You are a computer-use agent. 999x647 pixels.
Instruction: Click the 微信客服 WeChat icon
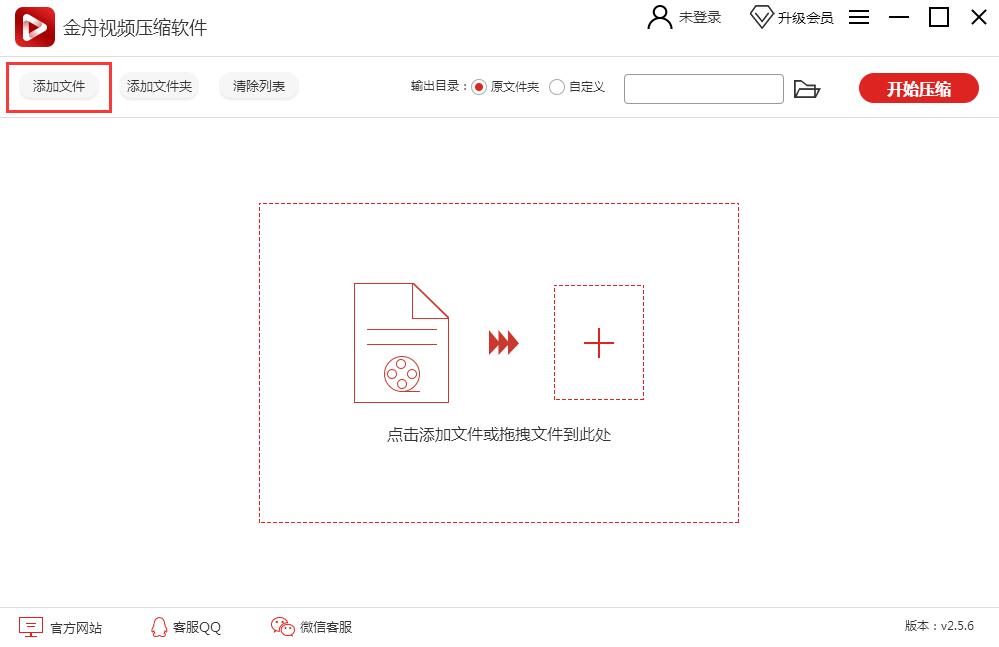tap(281, 626)
